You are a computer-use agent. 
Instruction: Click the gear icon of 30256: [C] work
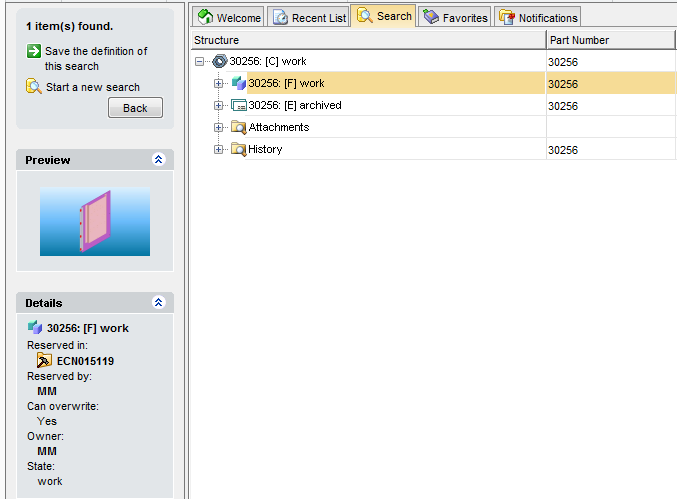[220, 61]
